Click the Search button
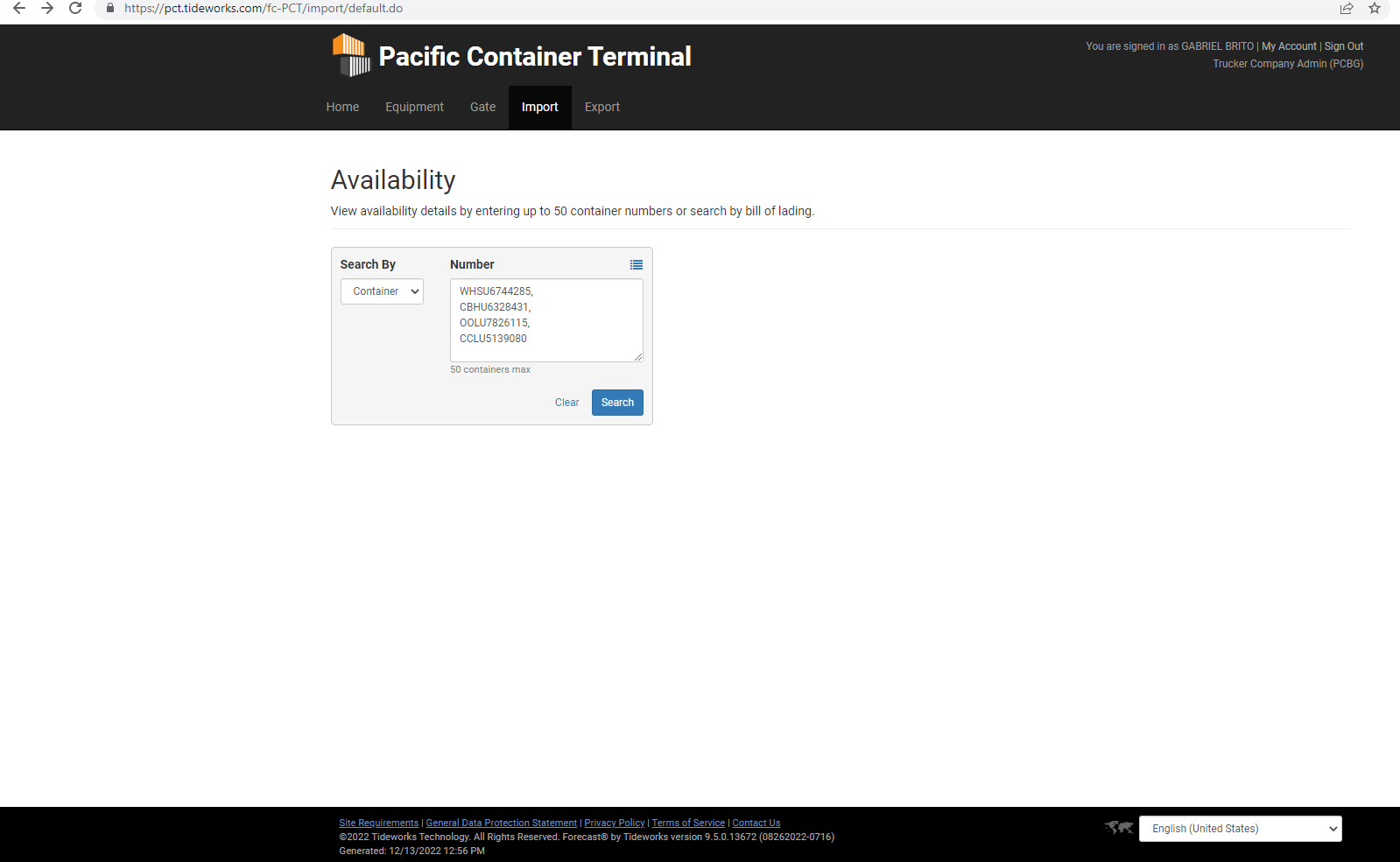Viewport: 1400px width, 862px height. tap(617, 403)
